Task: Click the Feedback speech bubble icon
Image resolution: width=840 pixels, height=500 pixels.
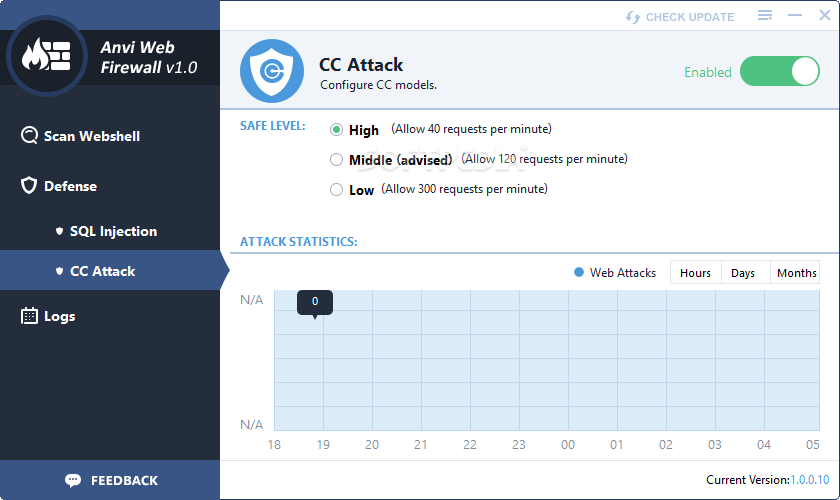Action: 73,480
